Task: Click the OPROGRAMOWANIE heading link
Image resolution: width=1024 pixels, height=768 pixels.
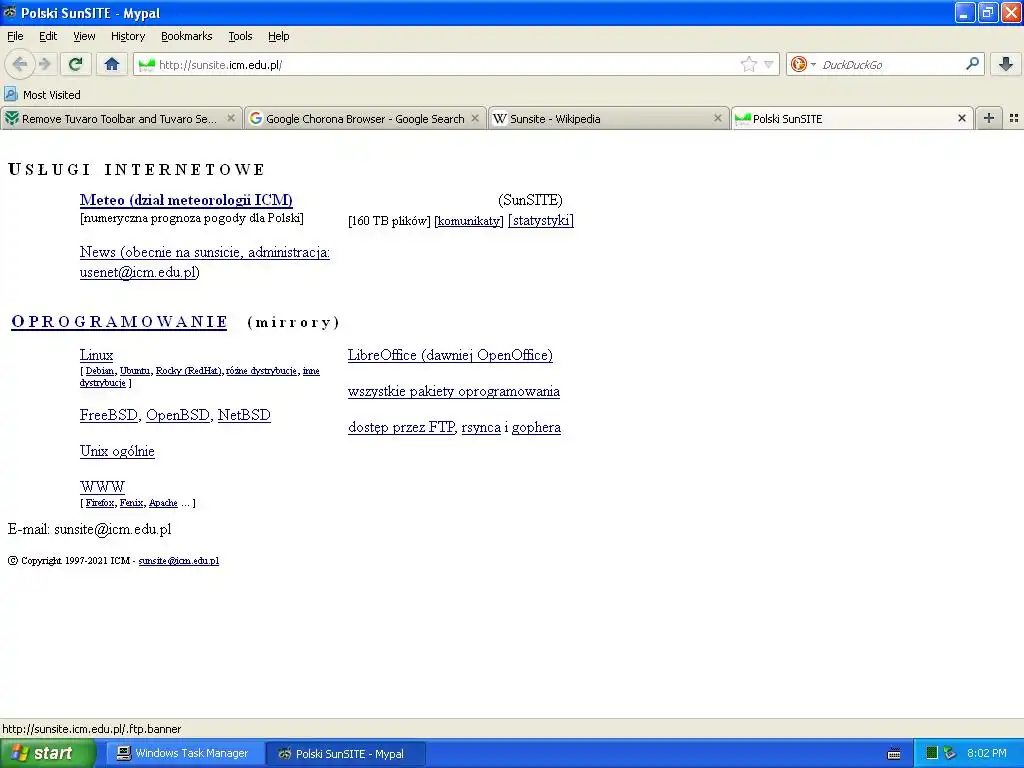Action: coord(119,322)
